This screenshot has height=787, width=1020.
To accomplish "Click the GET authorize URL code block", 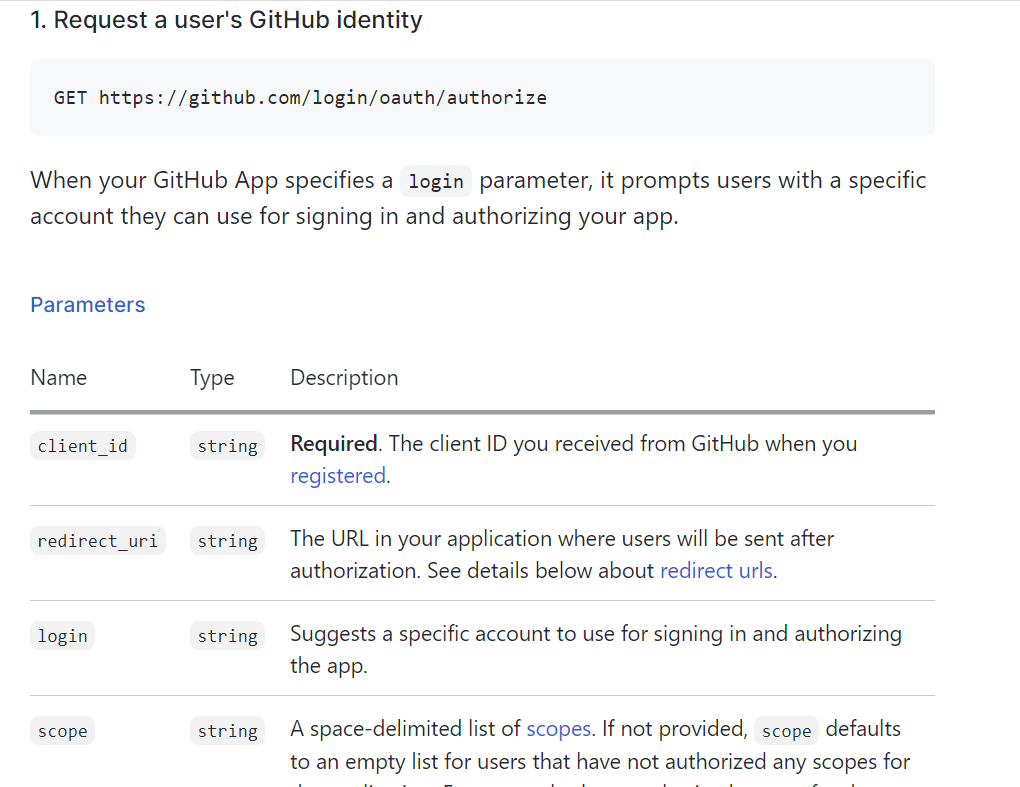I will [482, 98].
